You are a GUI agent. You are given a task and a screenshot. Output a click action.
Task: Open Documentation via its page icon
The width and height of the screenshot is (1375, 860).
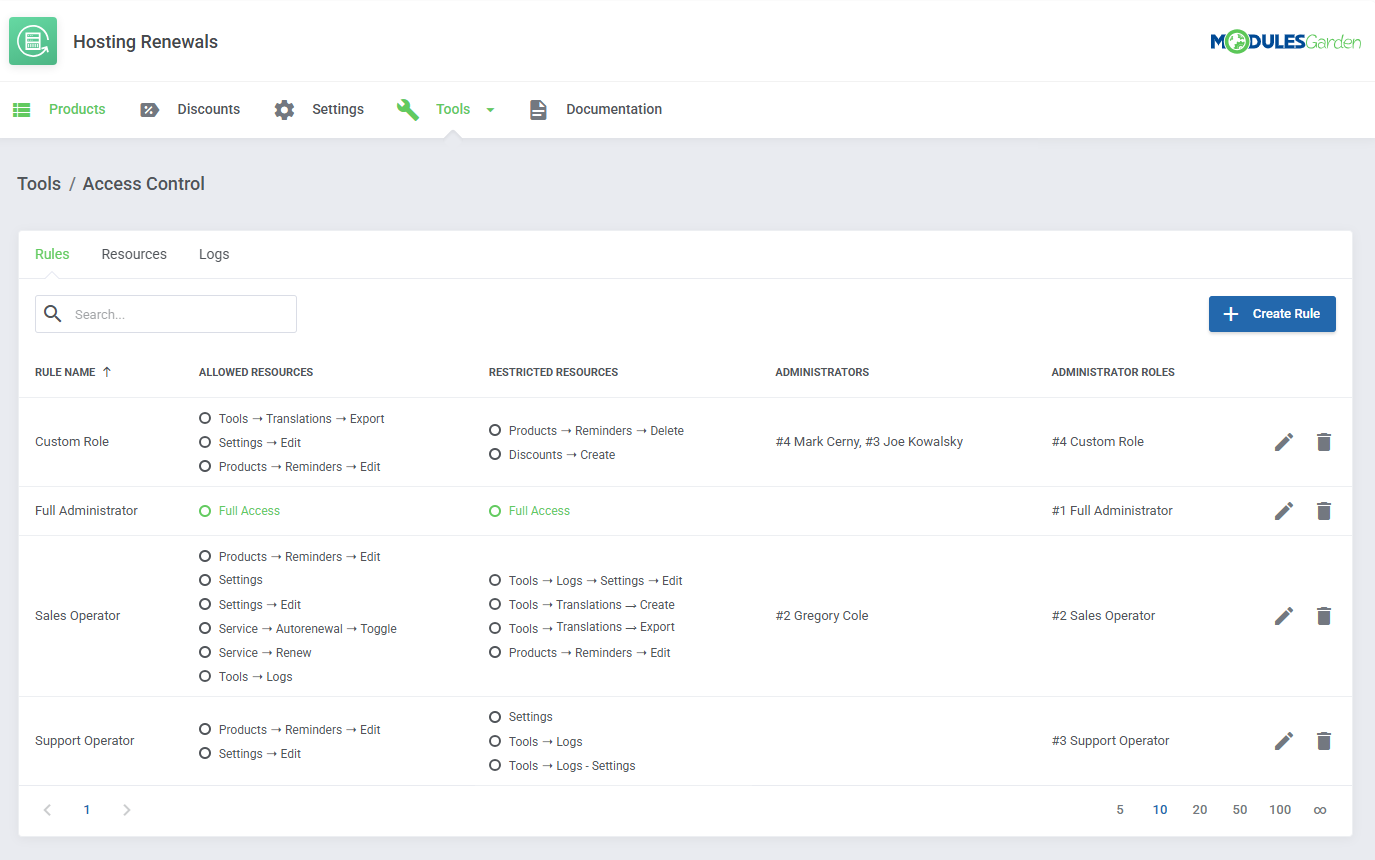tap(537, 109)
